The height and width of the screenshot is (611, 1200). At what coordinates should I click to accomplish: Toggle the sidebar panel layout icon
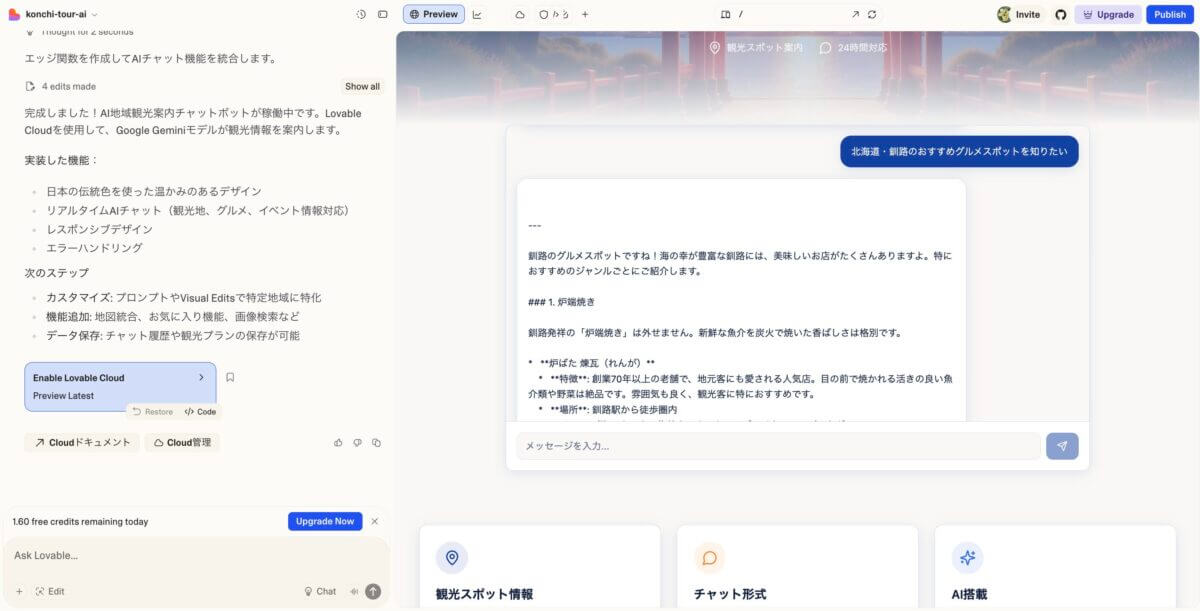pos(382,14)
